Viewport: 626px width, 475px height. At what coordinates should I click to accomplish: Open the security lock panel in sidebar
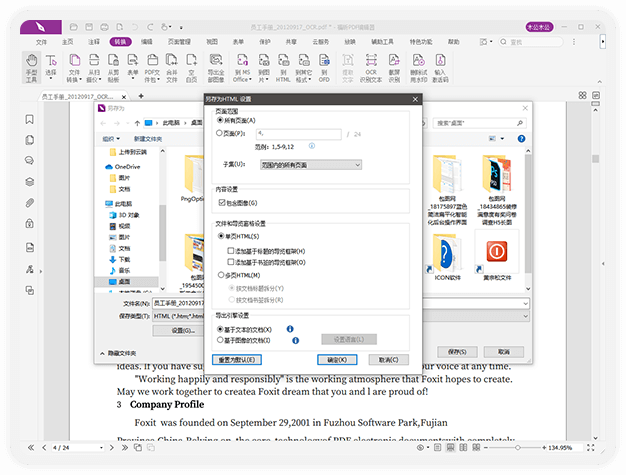[x=30, y=223]
